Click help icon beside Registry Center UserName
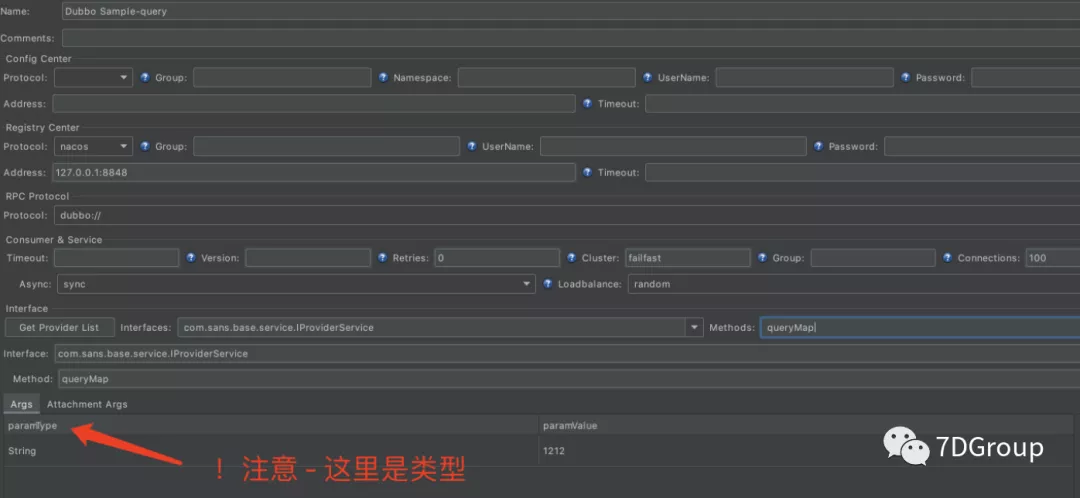This screenshot has width=1080, height=498. coord(472,146)
